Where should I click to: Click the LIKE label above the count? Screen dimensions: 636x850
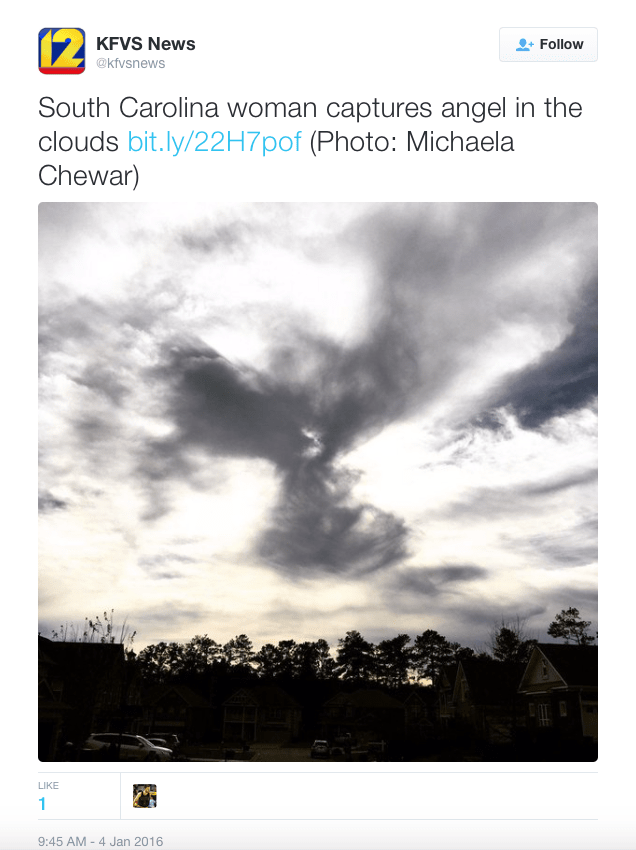click(49, 786)
